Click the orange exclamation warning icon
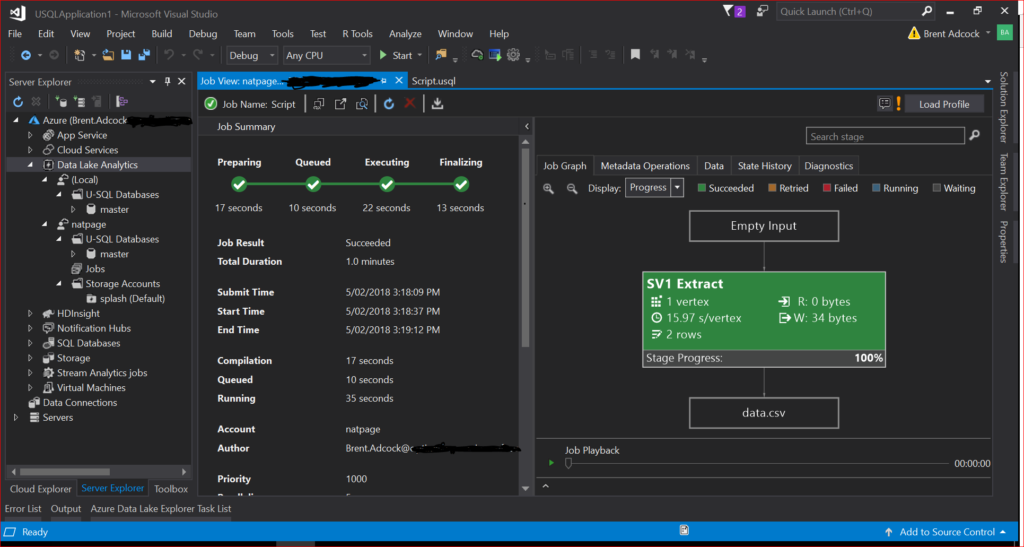The width and height of the screenshot is (1024, 547). coord(899,104)
